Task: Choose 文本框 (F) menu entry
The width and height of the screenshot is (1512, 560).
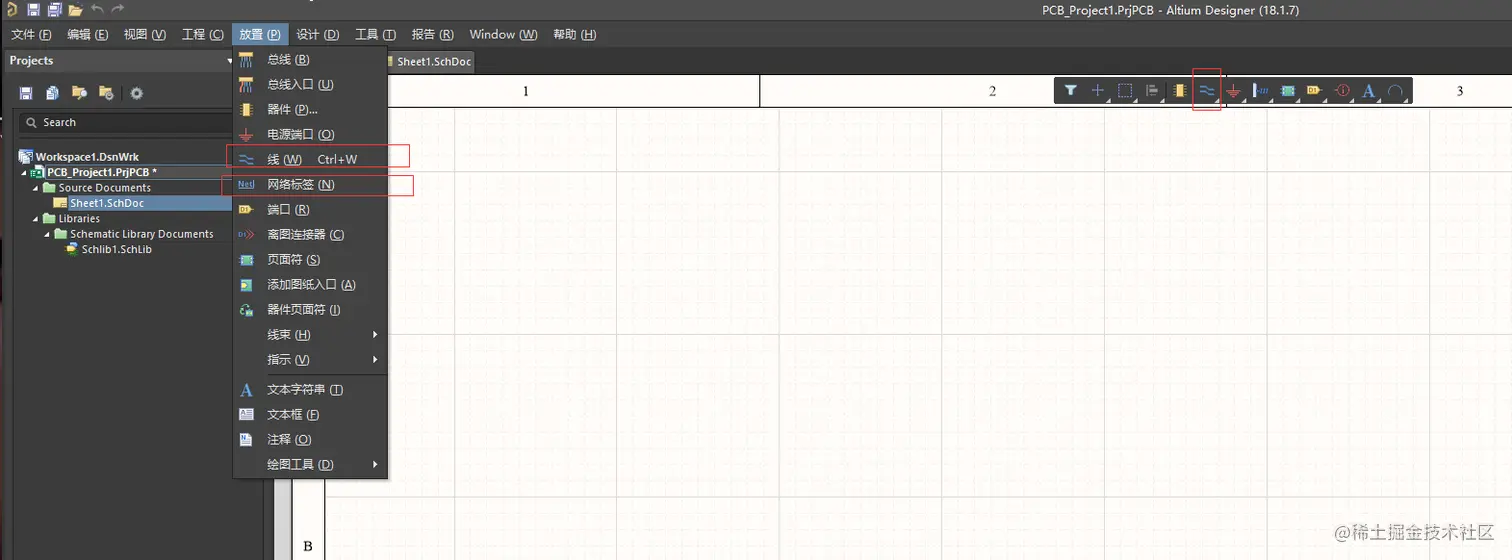Action: 310,415
